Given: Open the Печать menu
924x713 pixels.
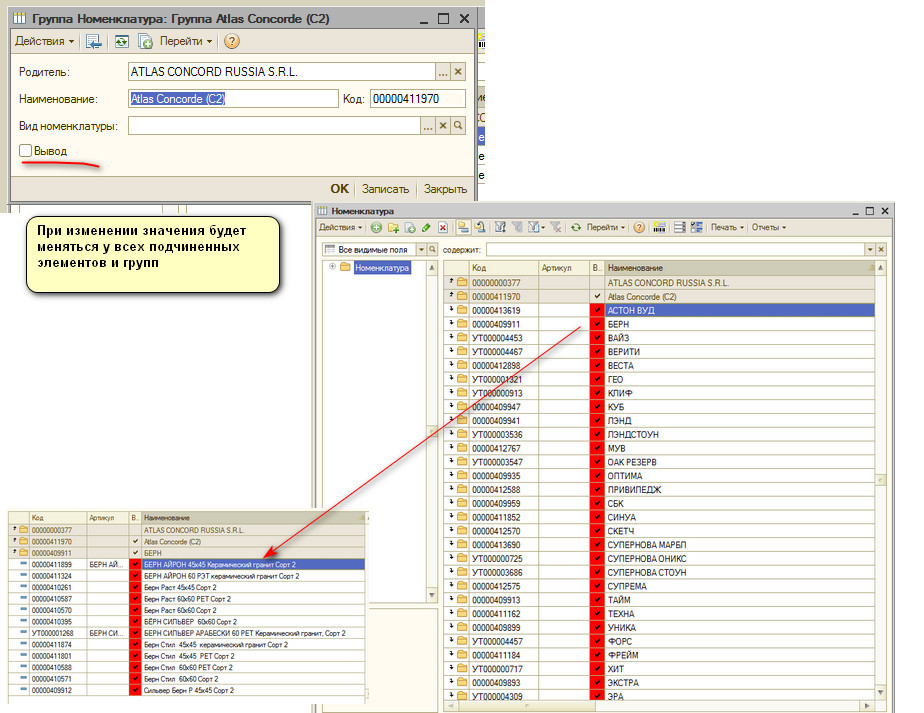Looking at the screenshot, I should point(726,228).
